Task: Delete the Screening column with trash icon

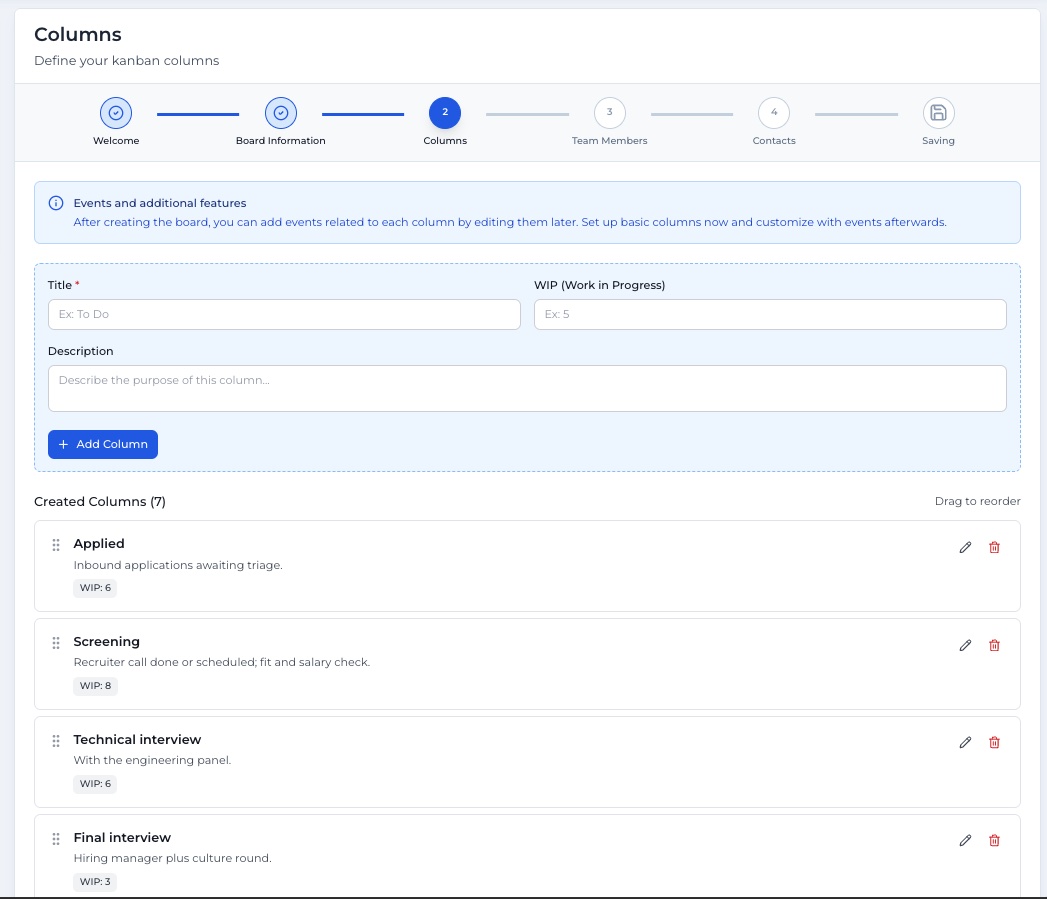Action: 994,645
